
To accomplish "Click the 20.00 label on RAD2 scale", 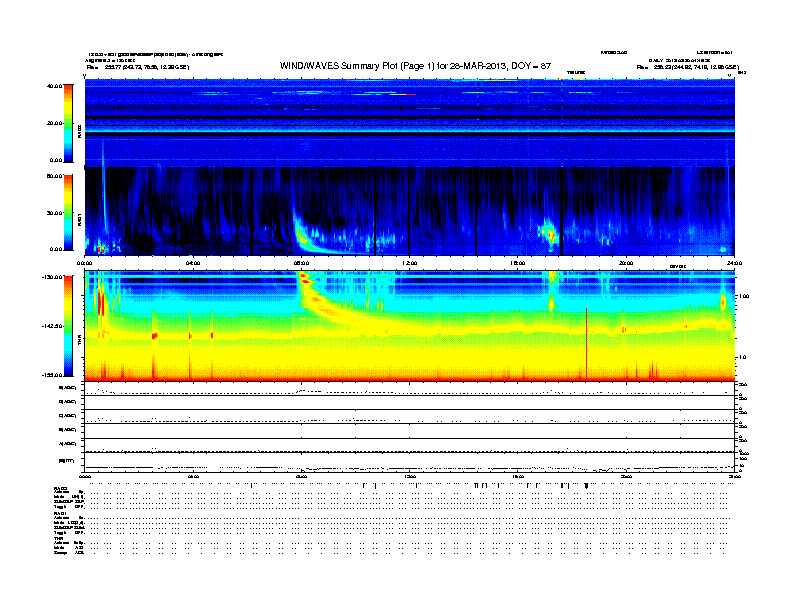I will click(x=54, y=123).
